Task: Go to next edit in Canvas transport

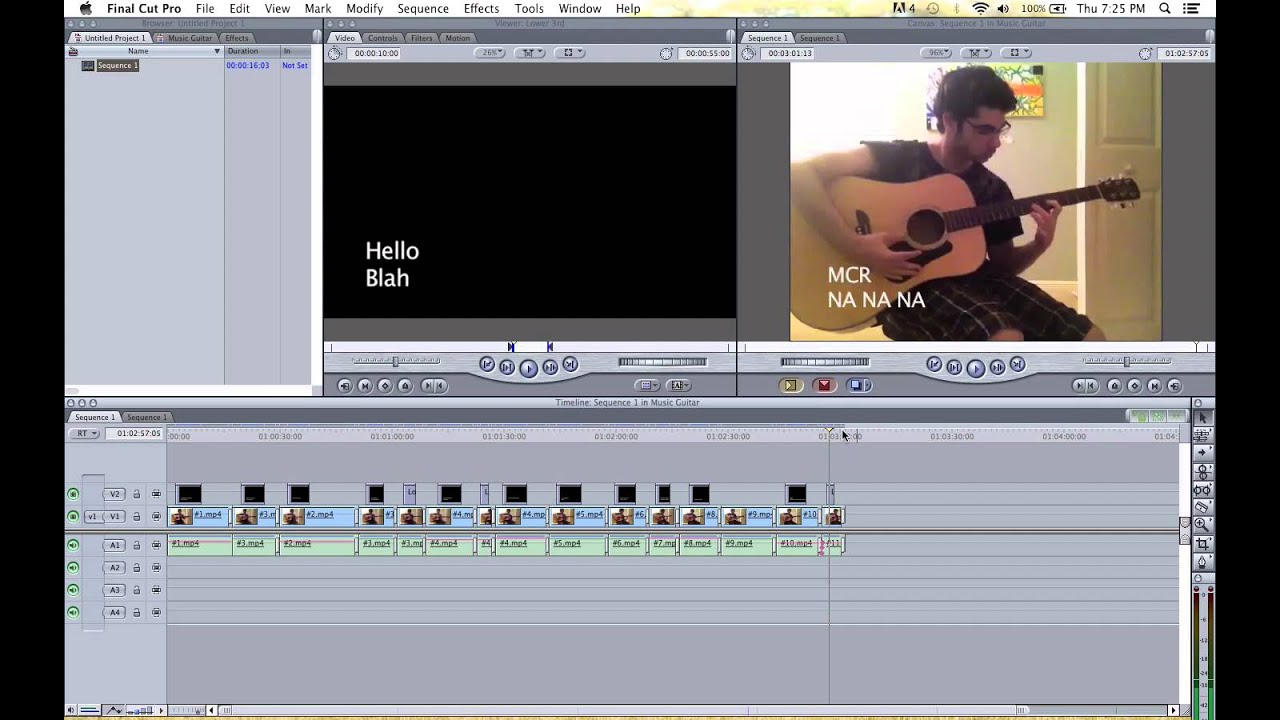Action: (x=1017, y=365)
